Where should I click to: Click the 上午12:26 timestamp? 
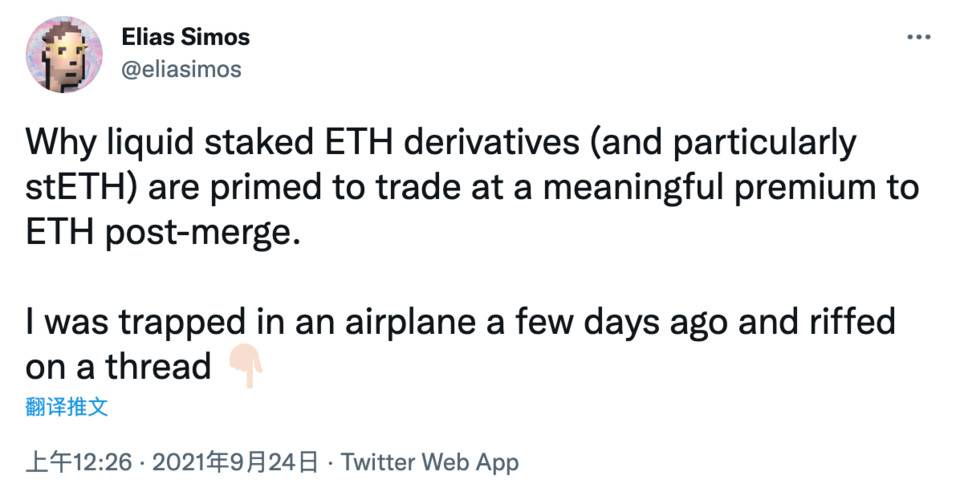click(79, 462)
